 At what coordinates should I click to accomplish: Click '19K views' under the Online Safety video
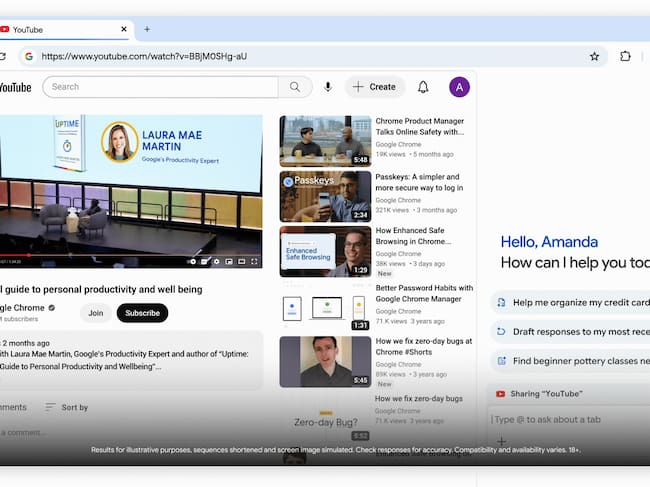(x=390, y=154)
